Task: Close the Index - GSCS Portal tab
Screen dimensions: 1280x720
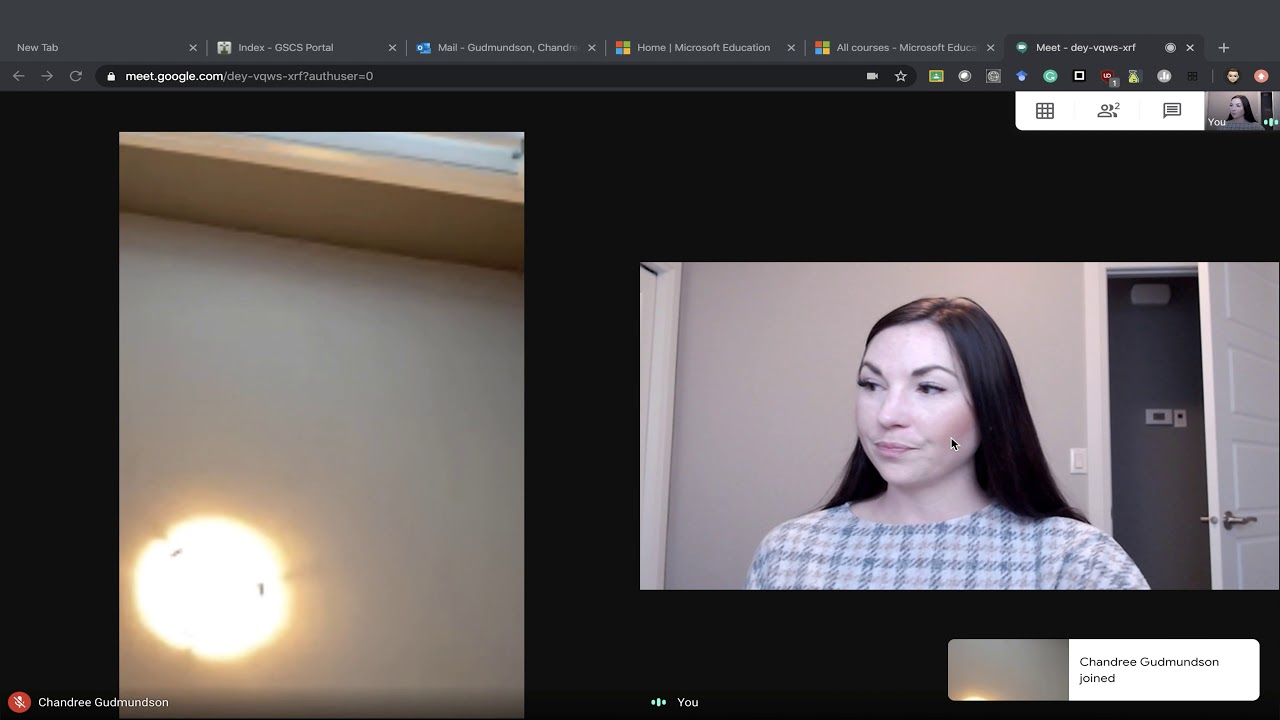Action: pos(392,47)
